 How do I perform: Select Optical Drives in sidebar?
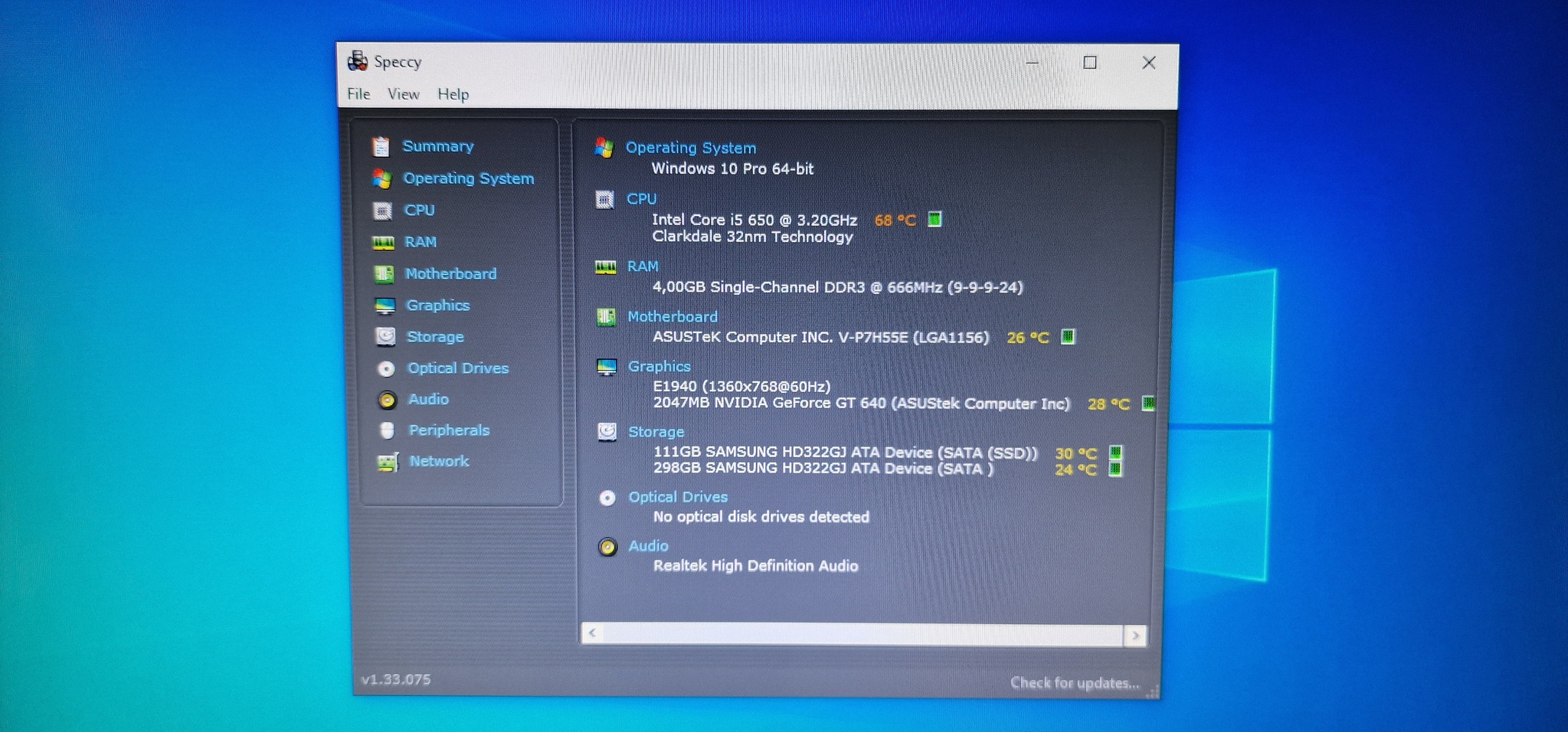[458, 368]
